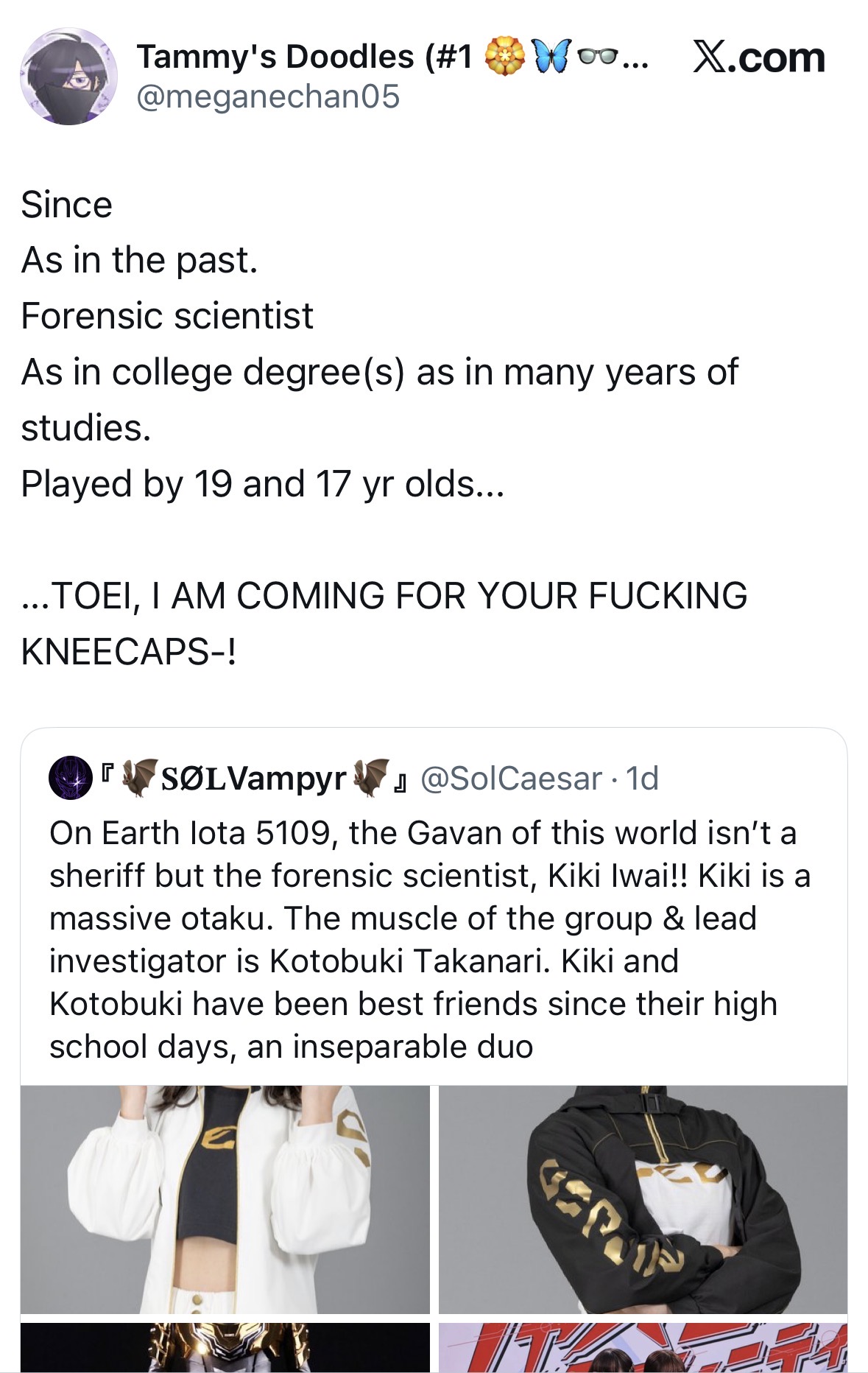868x1373 pixels.
Task: Open the SolCaesar purple avatar
Action: (70, 778)
